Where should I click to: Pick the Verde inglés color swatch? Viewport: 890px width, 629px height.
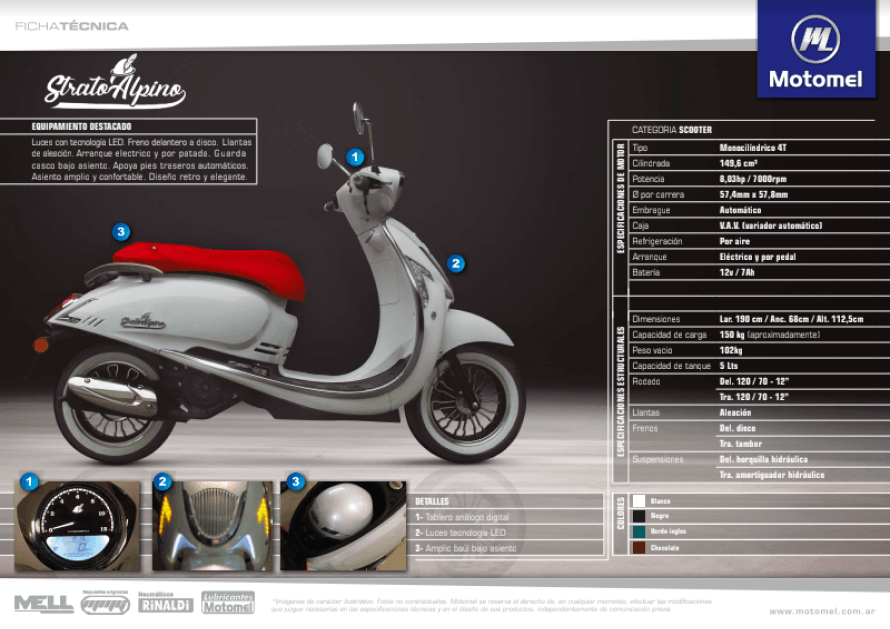click(639, 531)
